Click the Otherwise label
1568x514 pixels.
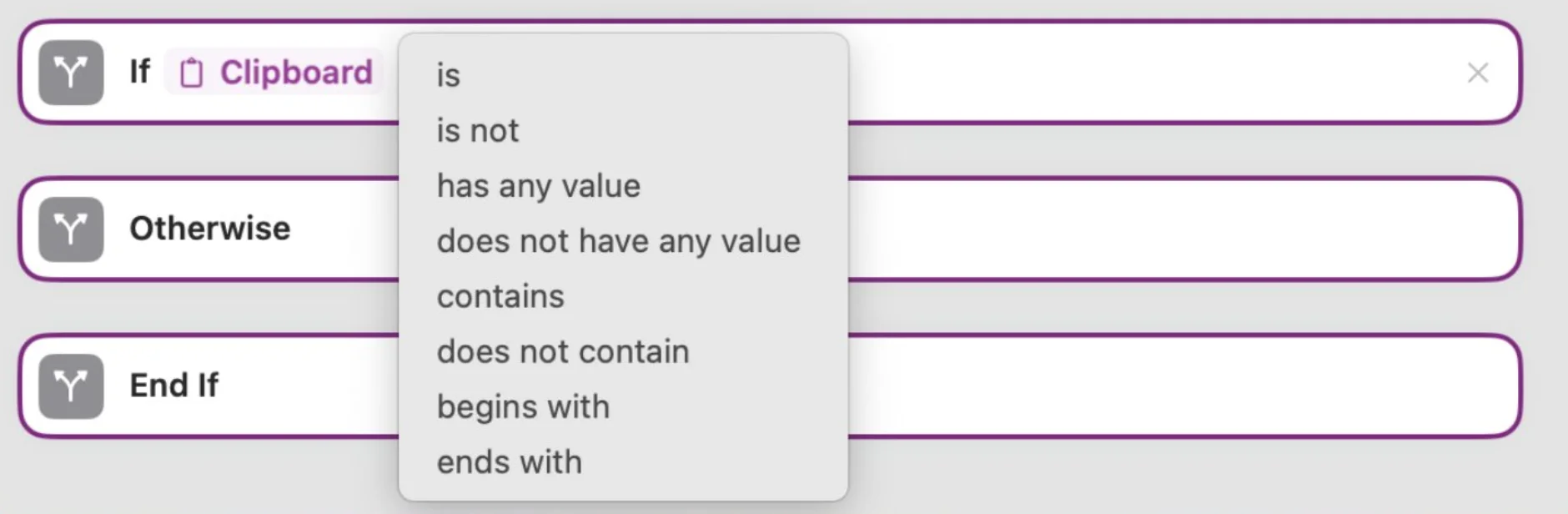(210, 229)
